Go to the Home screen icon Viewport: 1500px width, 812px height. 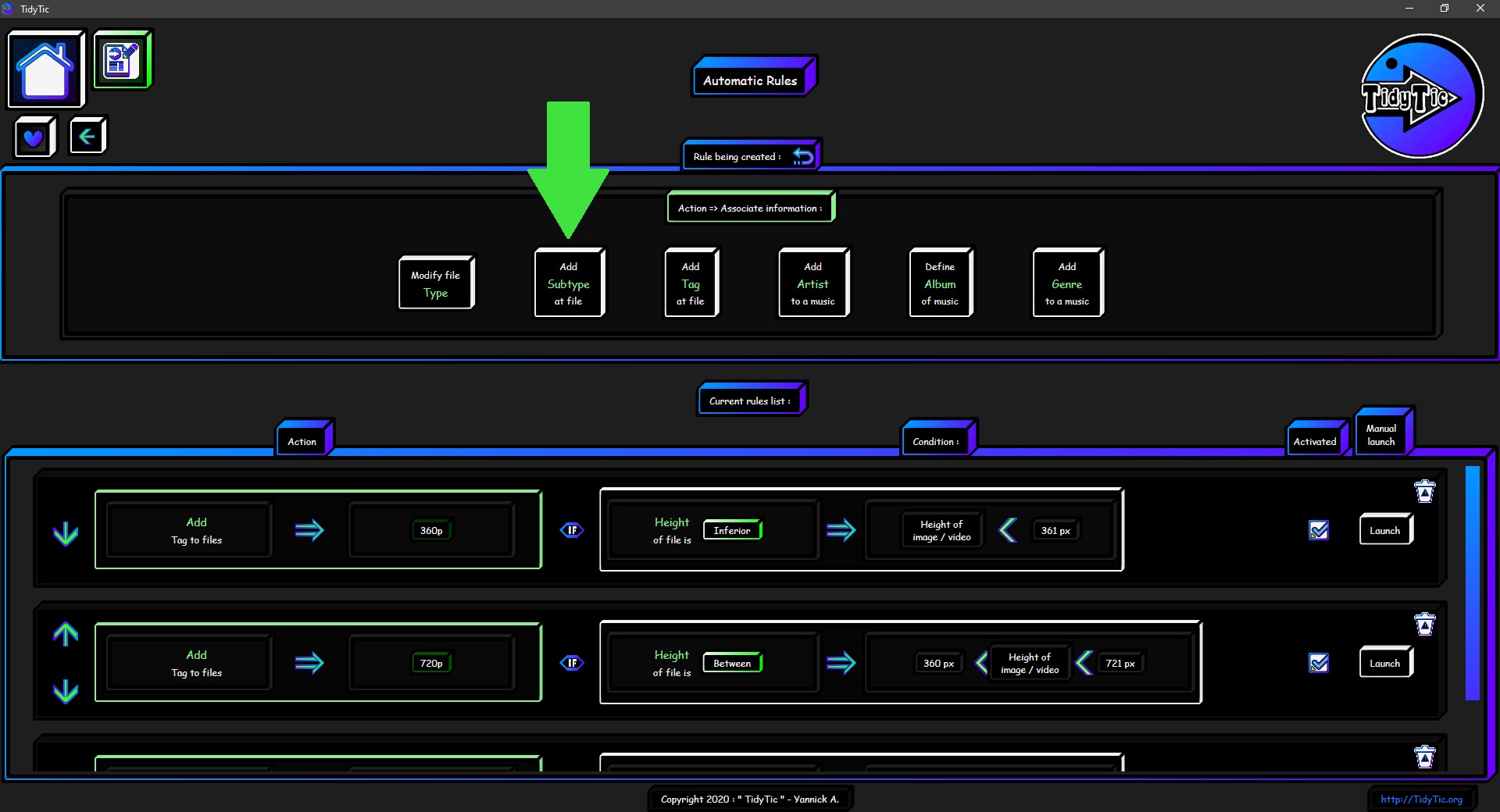click(x=45, y=69)
